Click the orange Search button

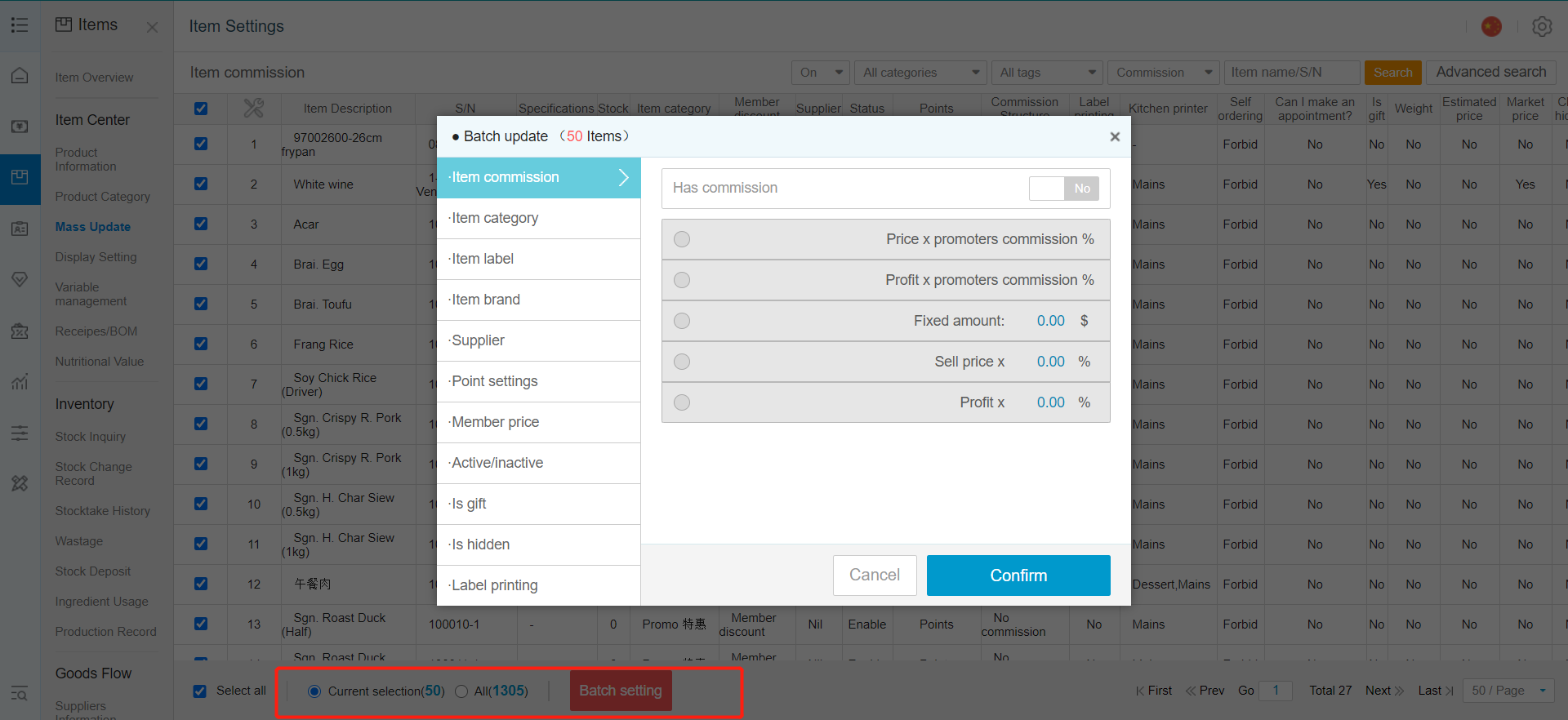point(1392,73)
